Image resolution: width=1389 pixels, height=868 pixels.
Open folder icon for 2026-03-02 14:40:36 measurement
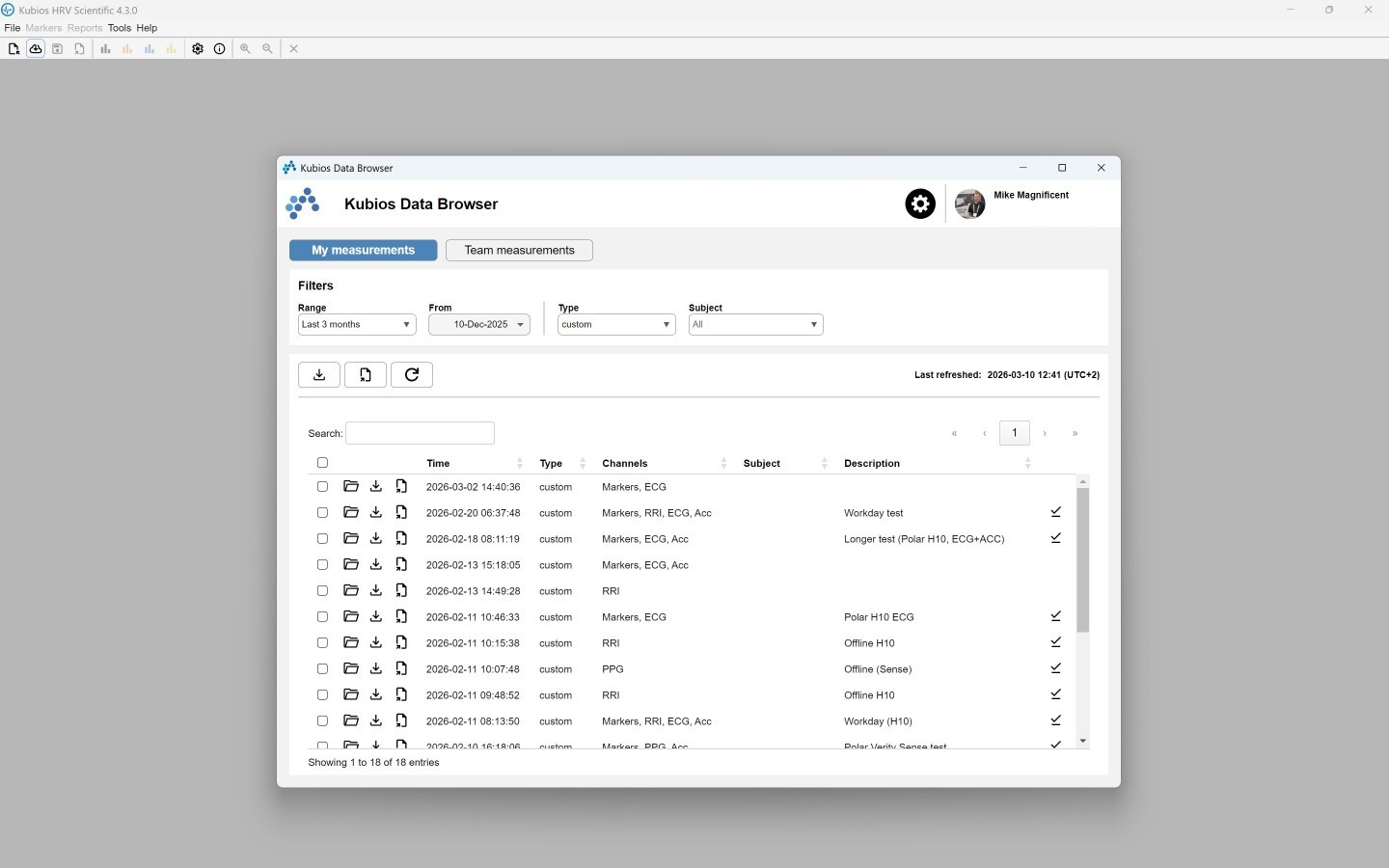click(x=351, y=487)
